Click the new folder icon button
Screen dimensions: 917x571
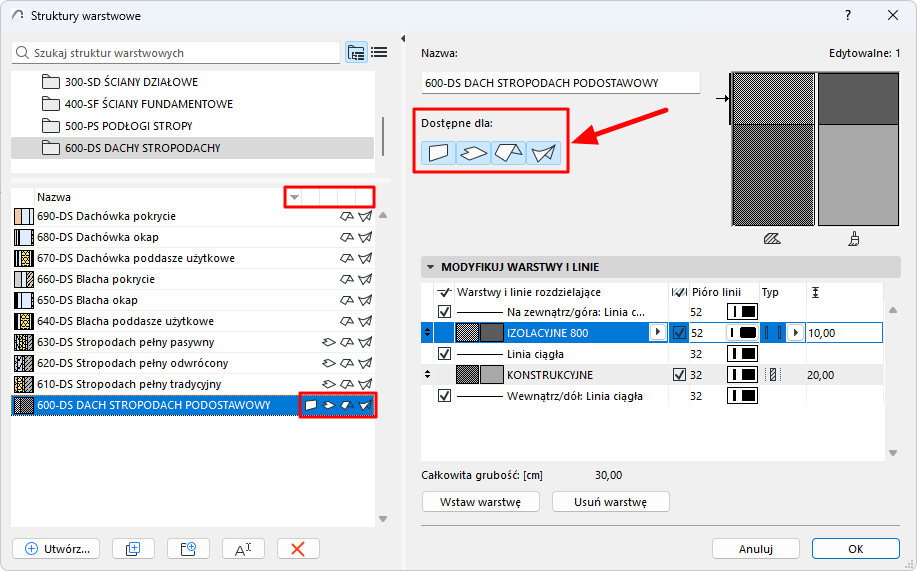[x=188, y=549]
